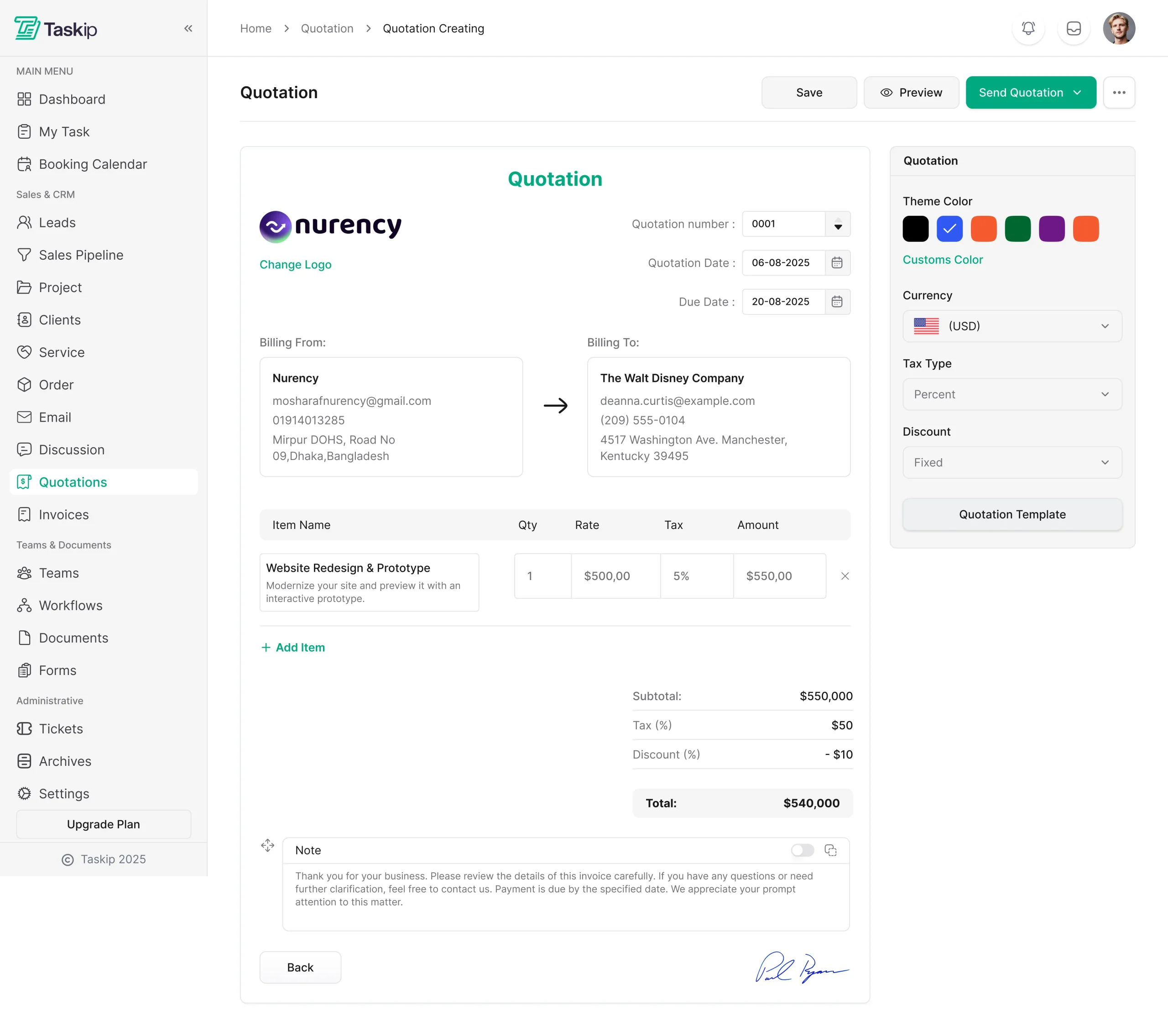
Task: Open the Due Date calendar picker
Action: (x=837, y=301)
